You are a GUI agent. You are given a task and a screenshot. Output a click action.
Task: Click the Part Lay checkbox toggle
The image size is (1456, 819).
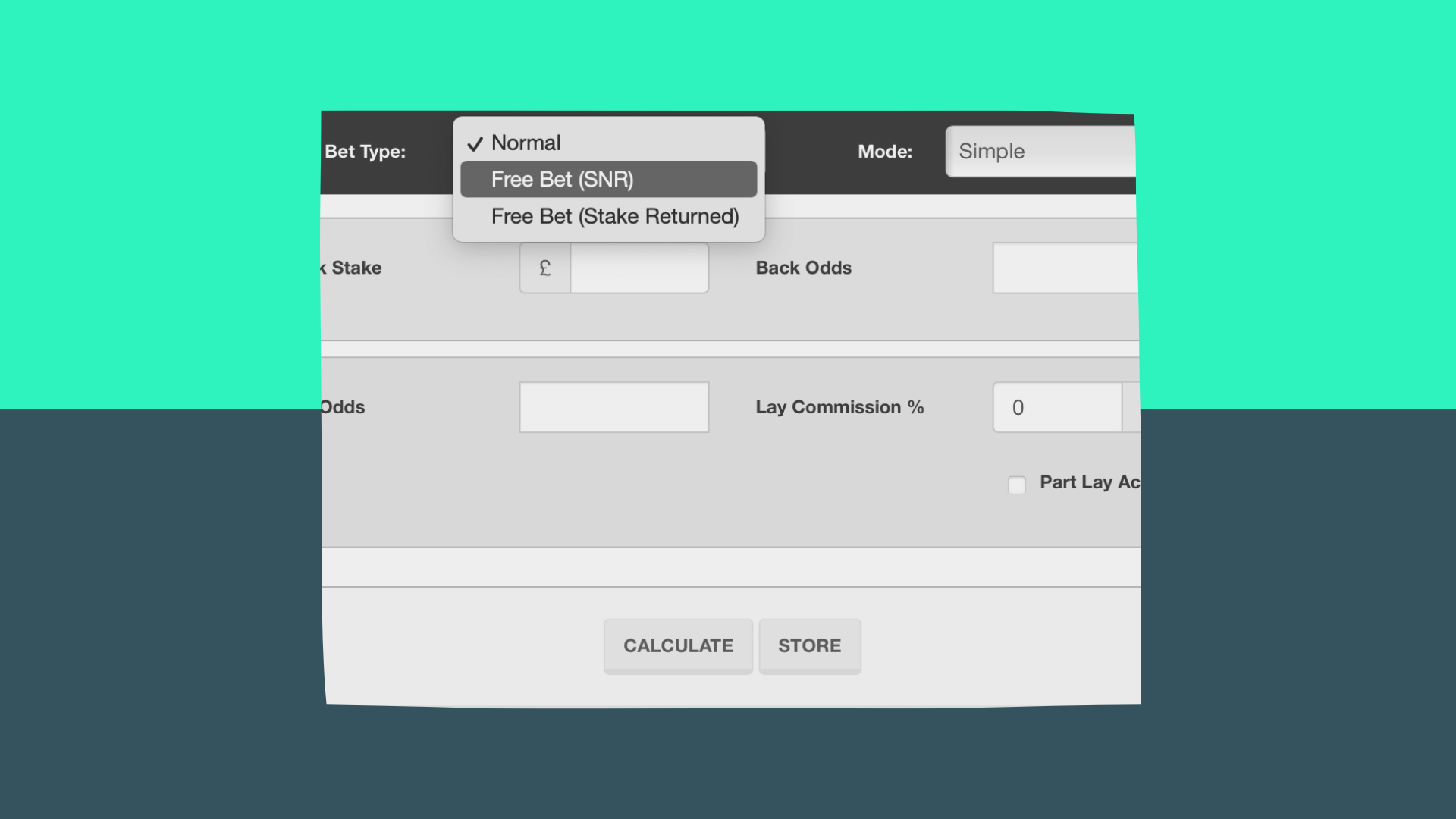[1018, 482]
